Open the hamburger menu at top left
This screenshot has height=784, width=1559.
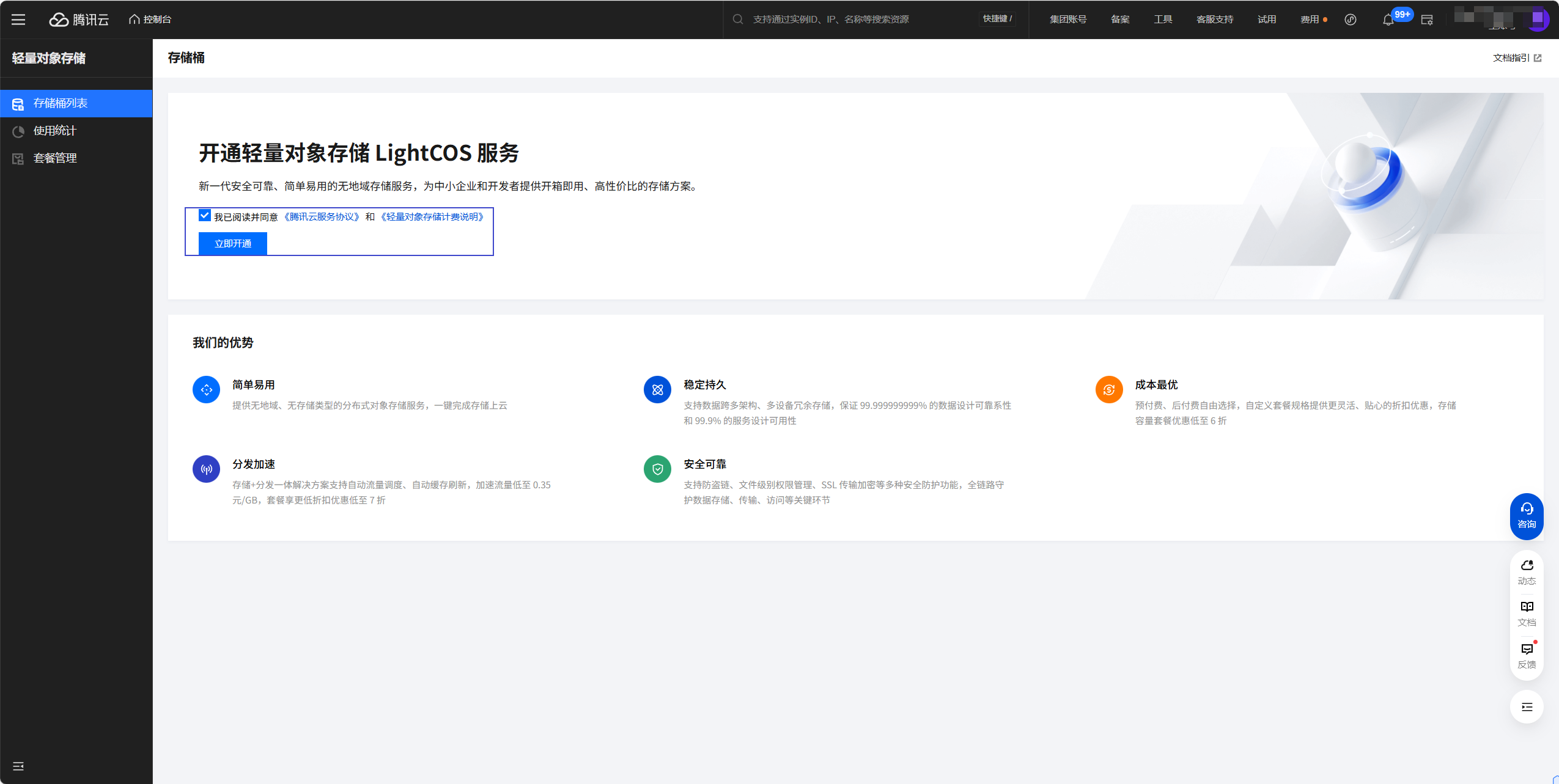[x=18, y=20]
